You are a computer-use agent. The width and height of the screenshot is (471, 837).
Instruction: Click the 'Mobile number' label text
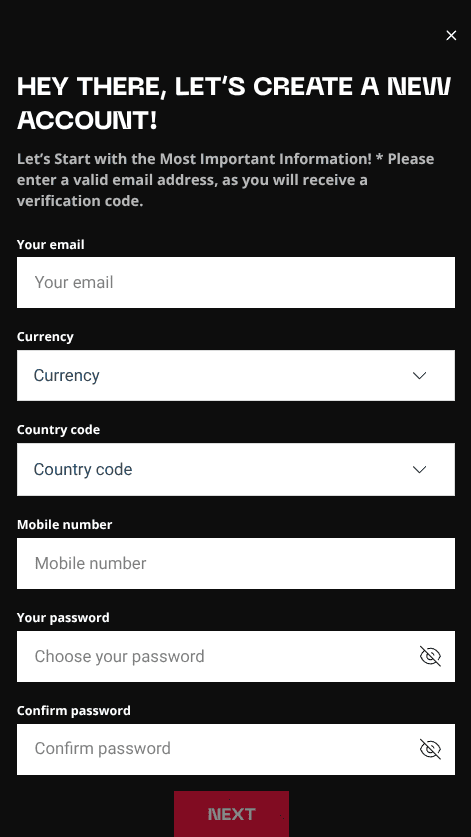(x=65, y=525)
